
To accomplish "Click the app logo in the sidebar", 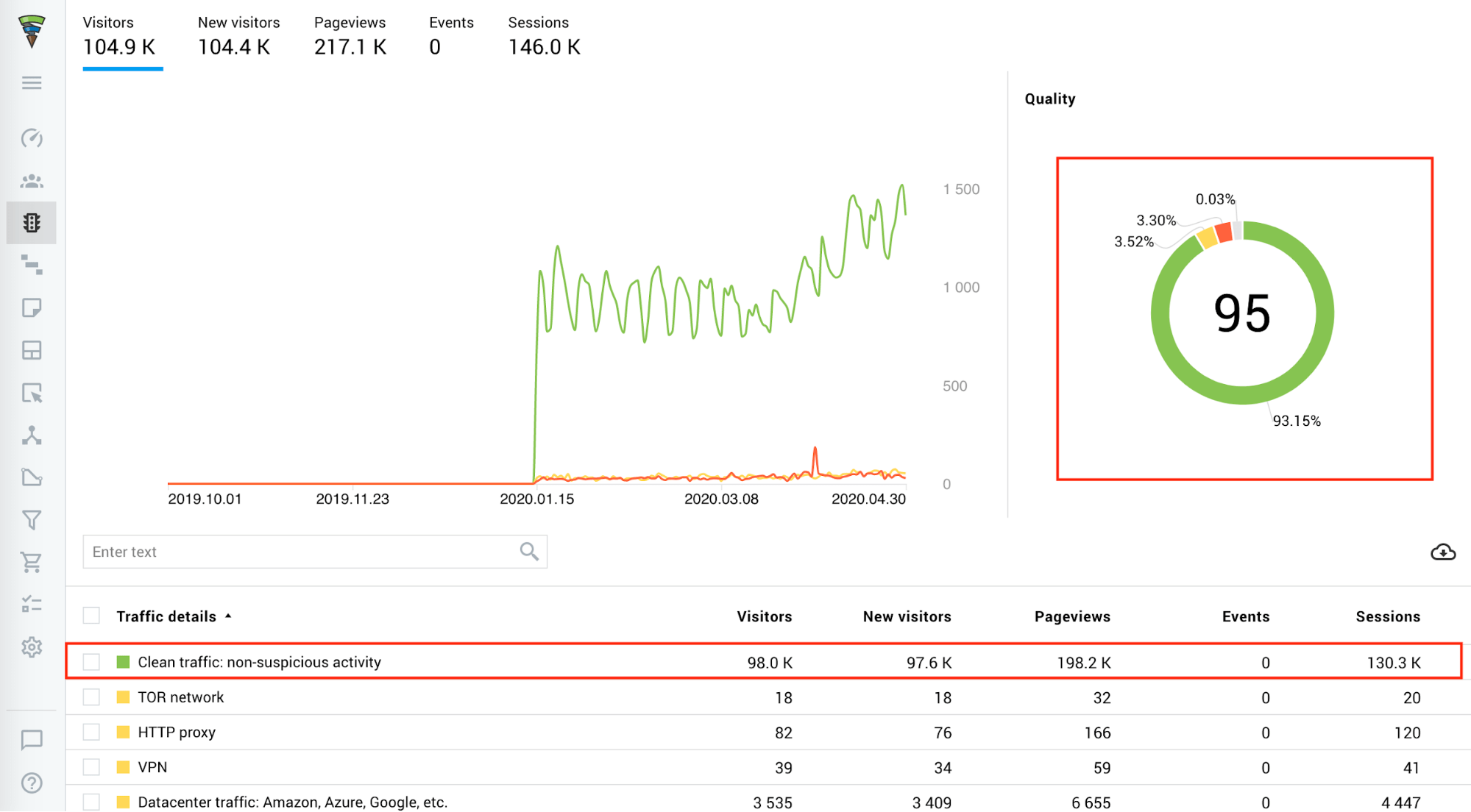I will pos(32,31).
